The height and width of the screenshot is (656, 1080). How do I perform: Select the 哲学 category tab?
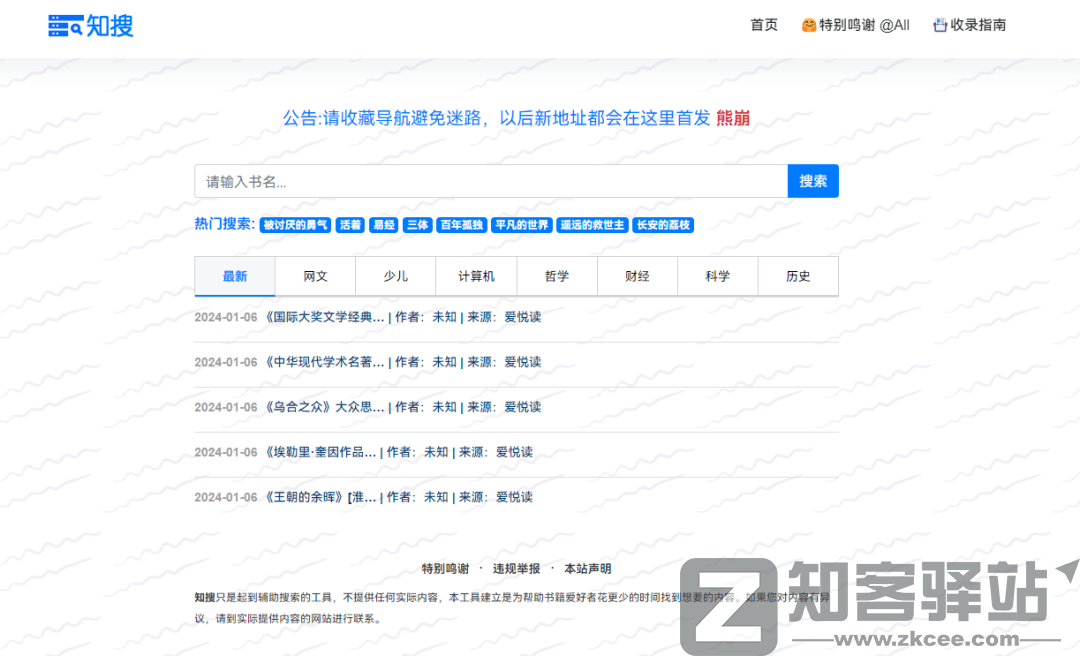coord(557,276)
